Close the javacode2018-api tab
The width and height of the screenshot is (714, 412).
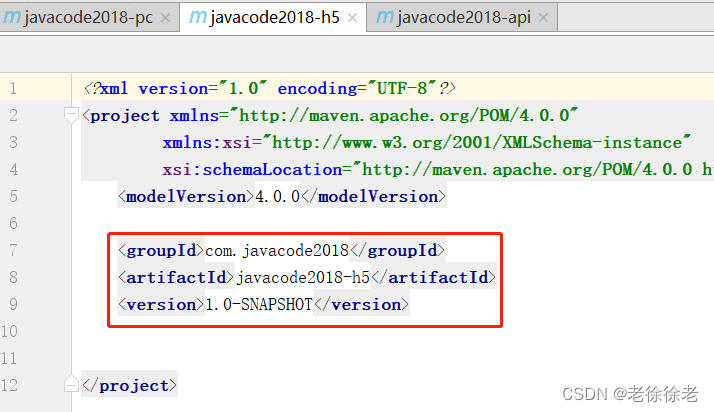coord(543,18)
